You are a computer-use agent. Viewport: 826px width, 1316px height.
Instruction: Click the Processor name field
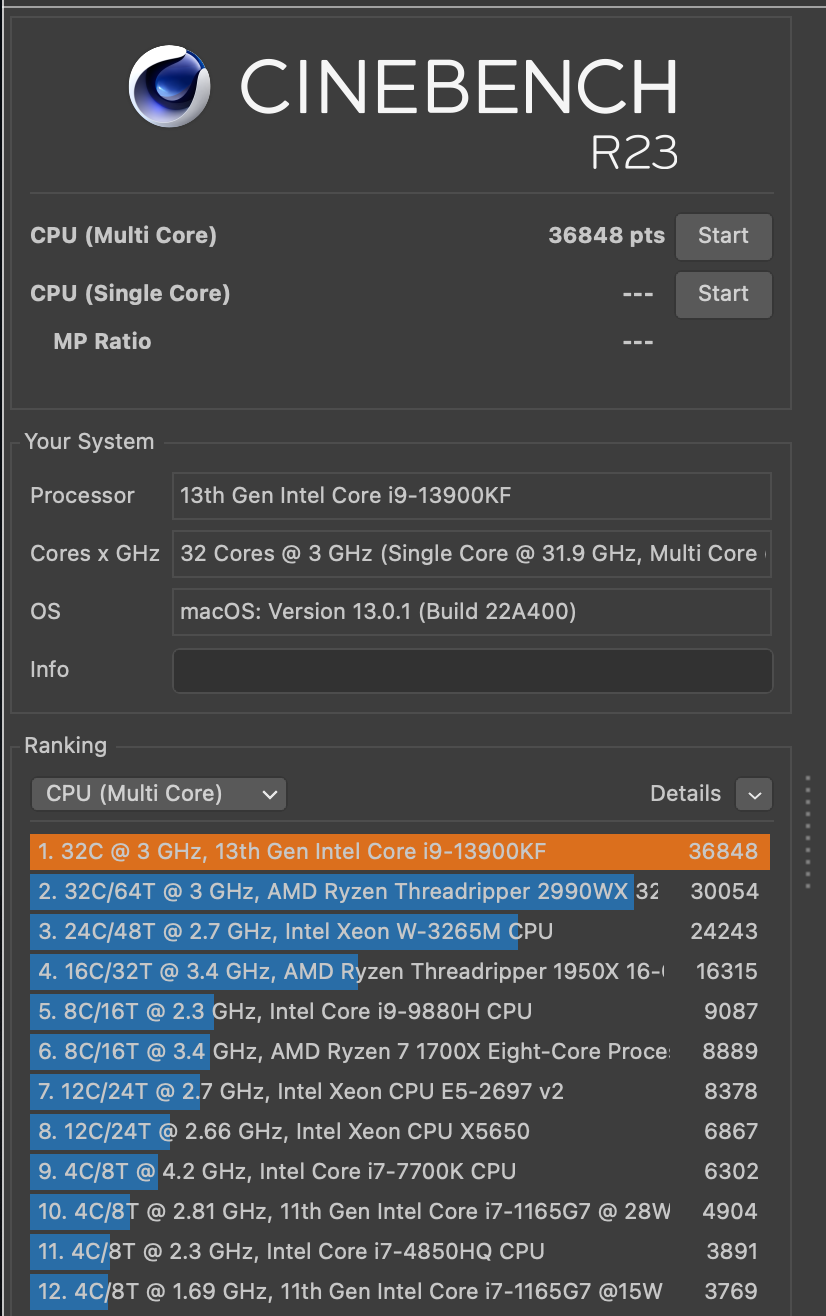(x=471, y=495)
